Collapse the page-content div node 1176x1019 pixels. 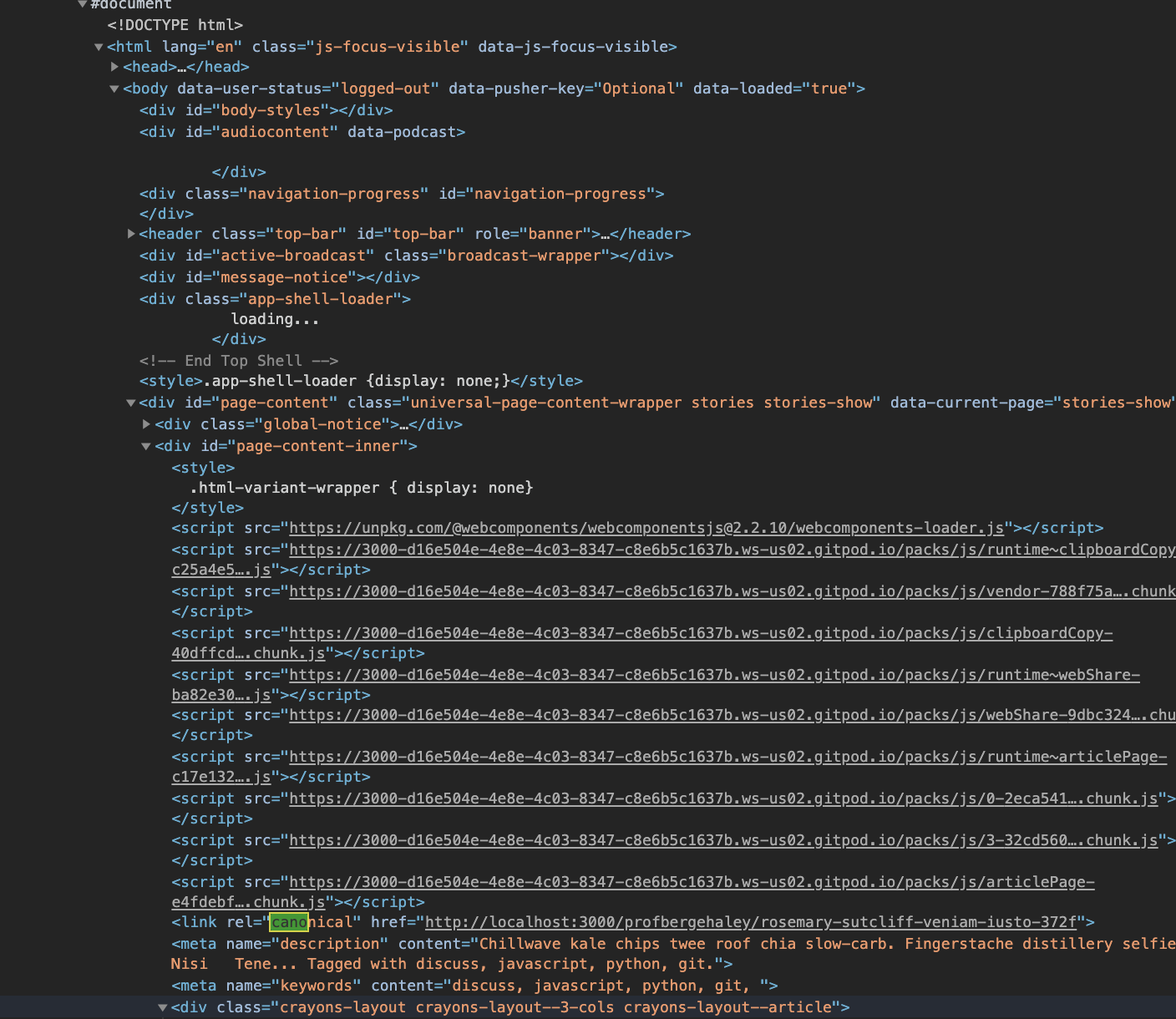131,403
